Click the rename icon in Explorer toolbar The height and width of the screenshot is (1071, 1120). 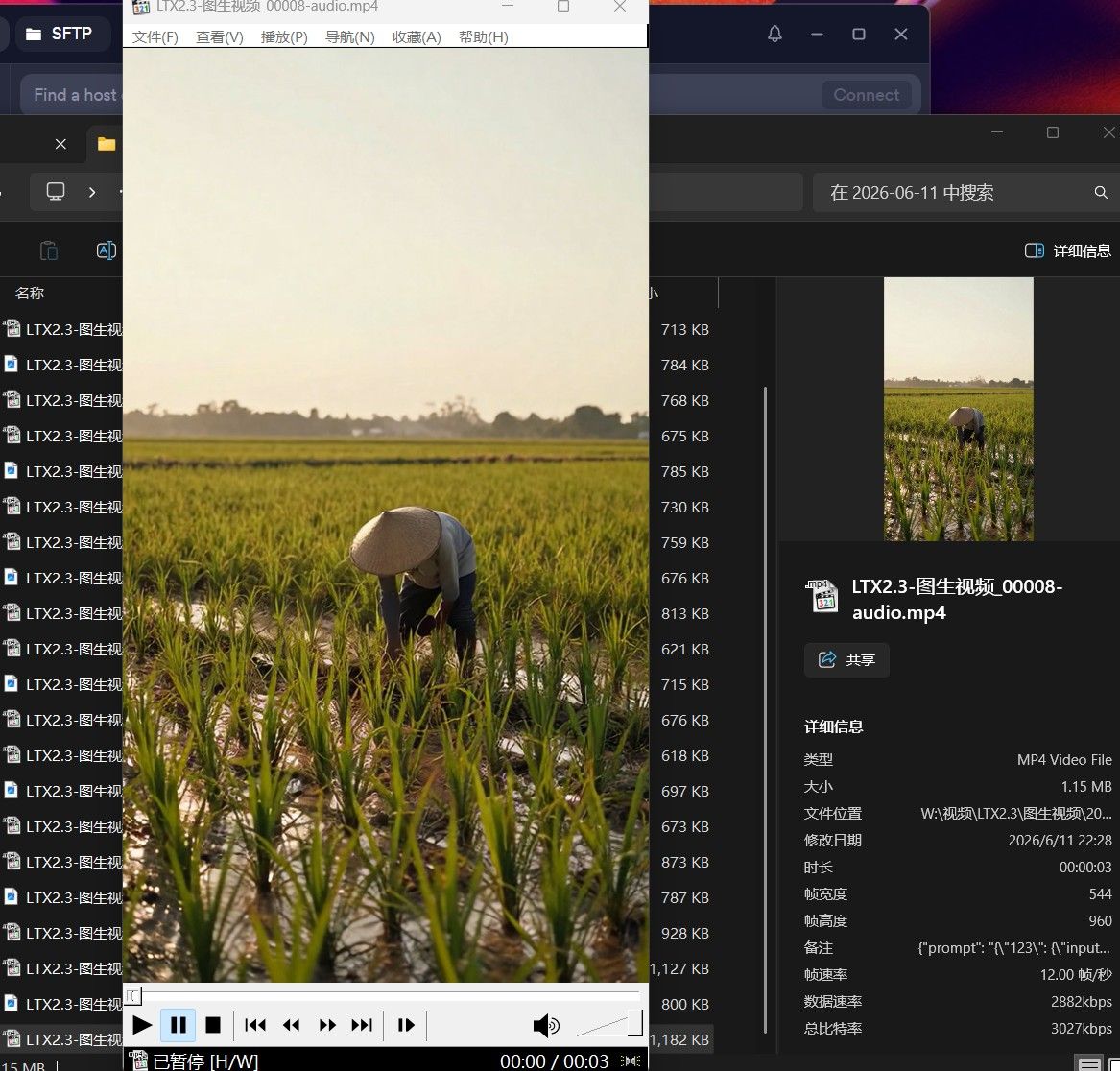pyautogui.click(x=106, y=250)
